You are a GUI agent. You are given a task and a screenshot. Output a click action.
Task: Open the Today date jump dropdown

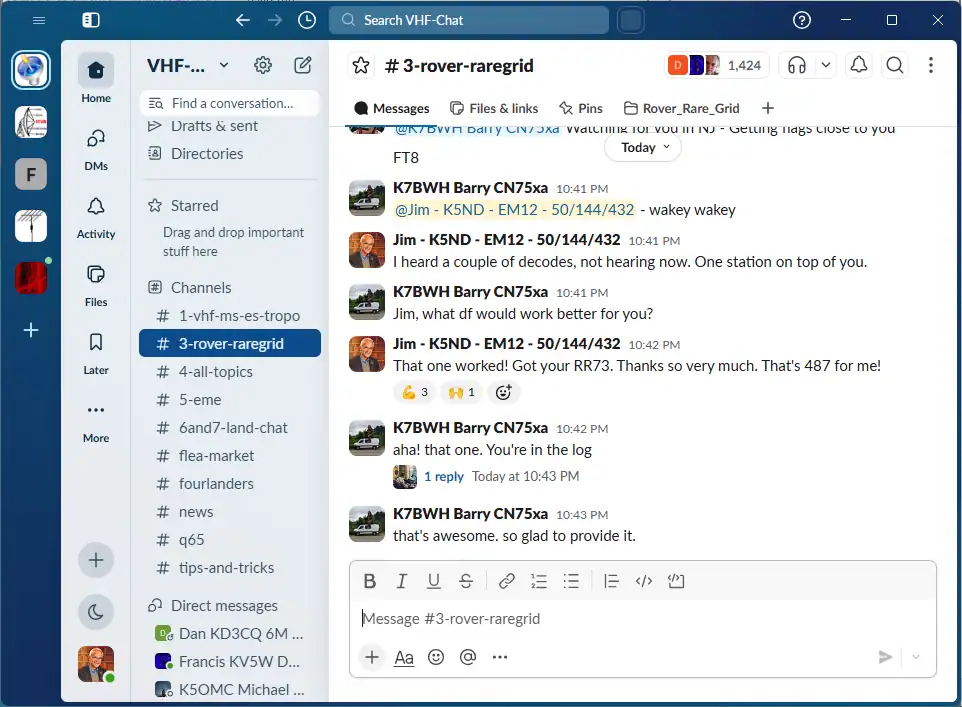643,148
